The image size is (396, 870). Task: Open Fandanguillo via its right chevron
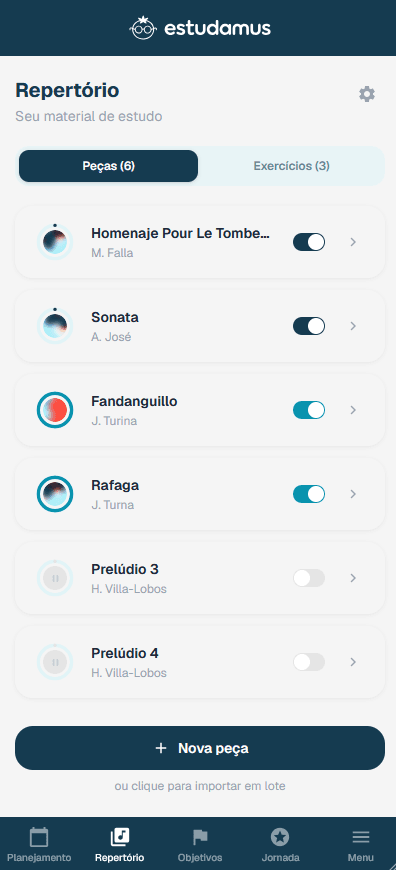(x=353, y=410)
